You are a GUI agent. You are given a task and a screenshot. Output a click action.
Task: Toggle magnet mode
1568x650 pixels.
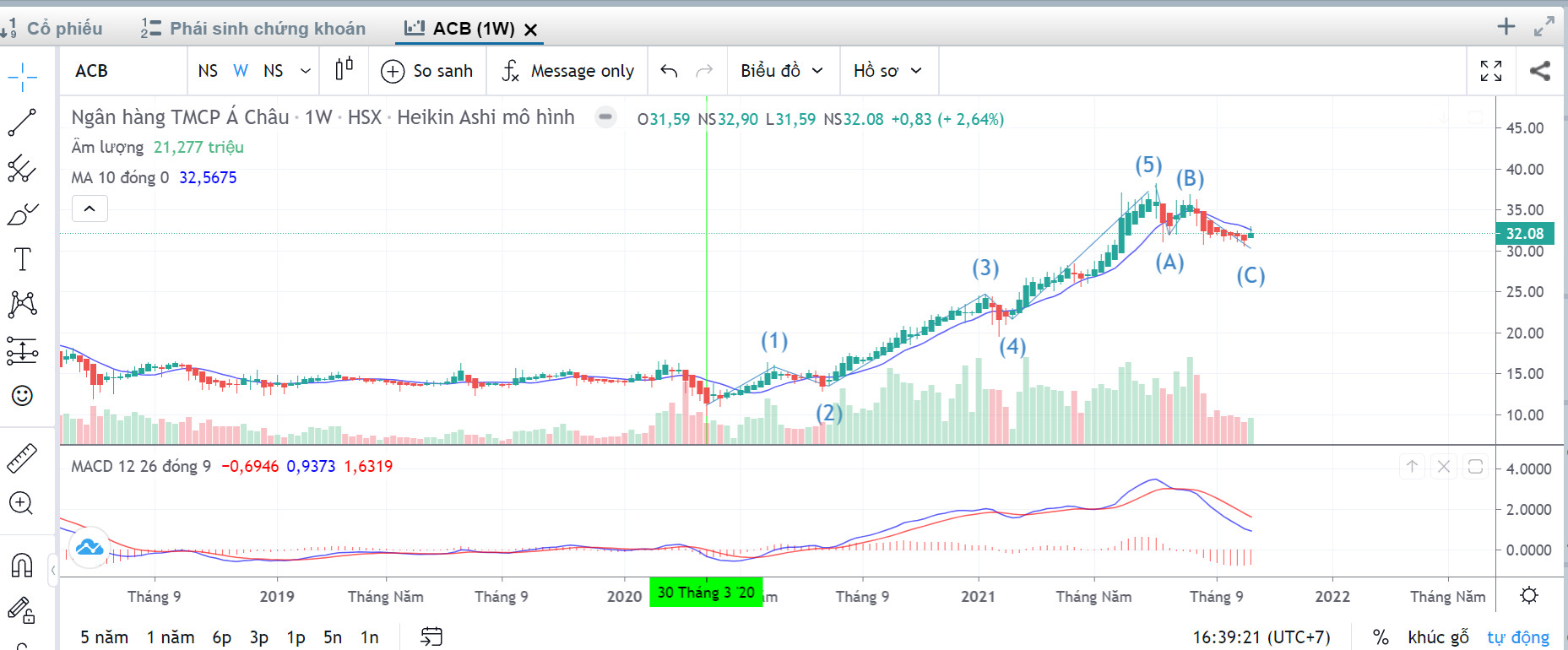point(22,565)
